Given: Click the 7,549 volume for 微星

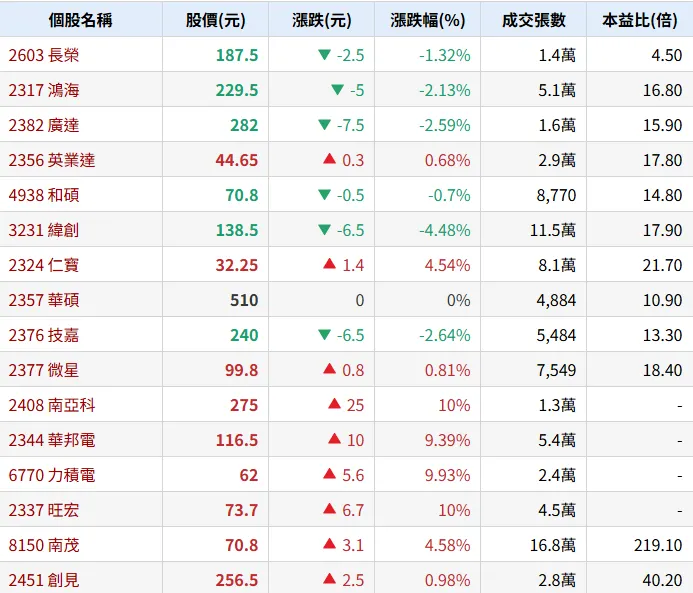Looking at the screenshot, I should pos(556,370).
